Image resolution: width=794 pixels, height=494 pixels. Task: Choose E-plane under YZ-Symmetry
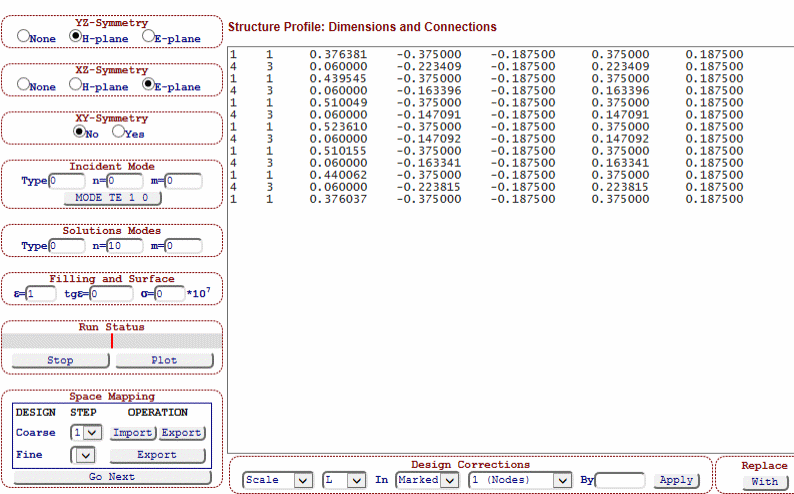click(149, 36)
